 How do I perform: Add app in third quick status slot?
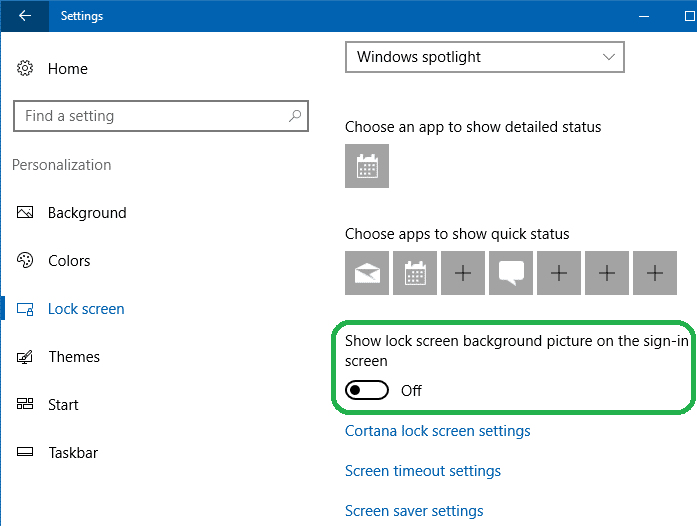463,273
